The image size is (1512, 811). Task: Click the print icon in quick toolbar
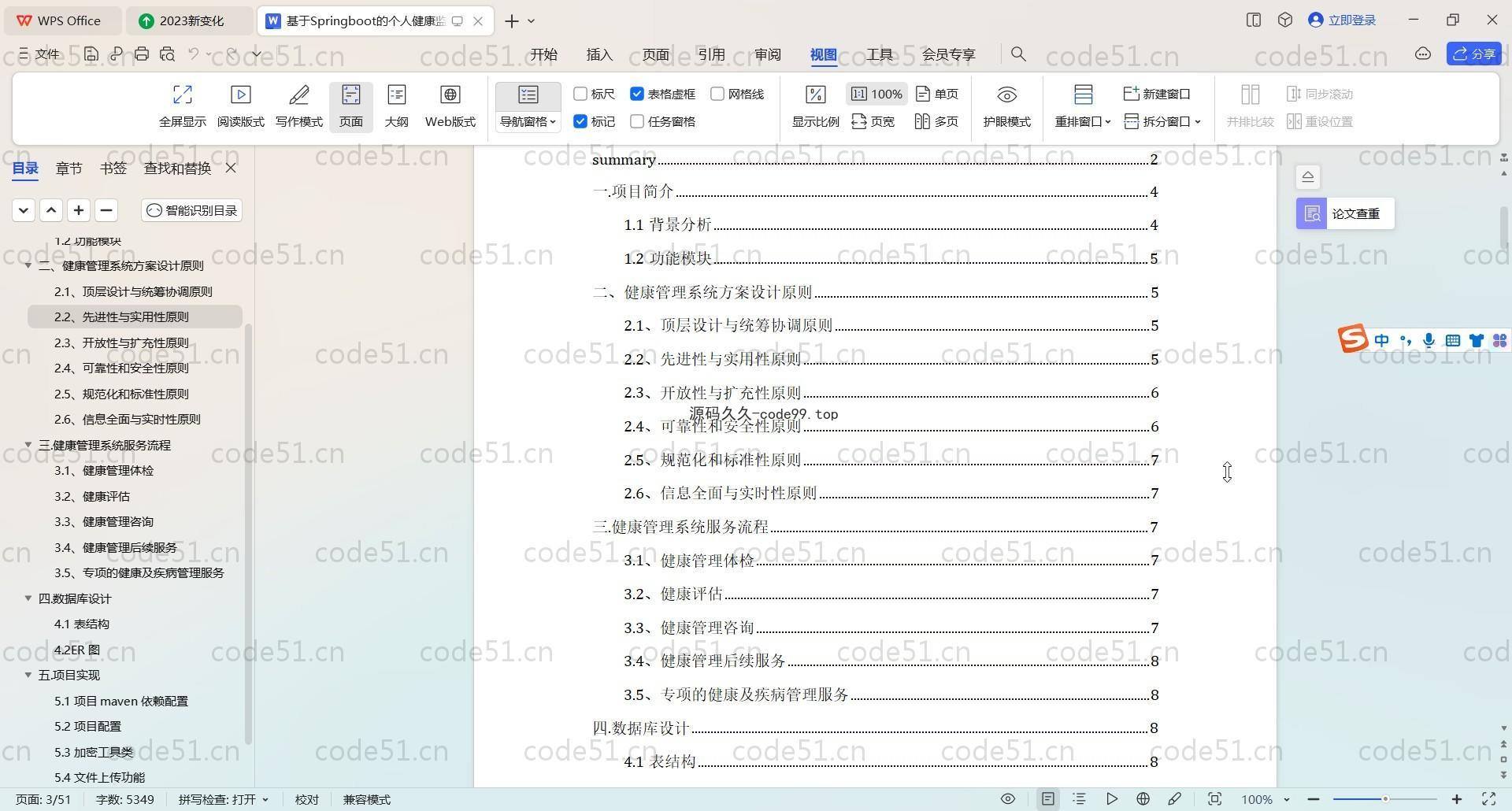point(142,54)
